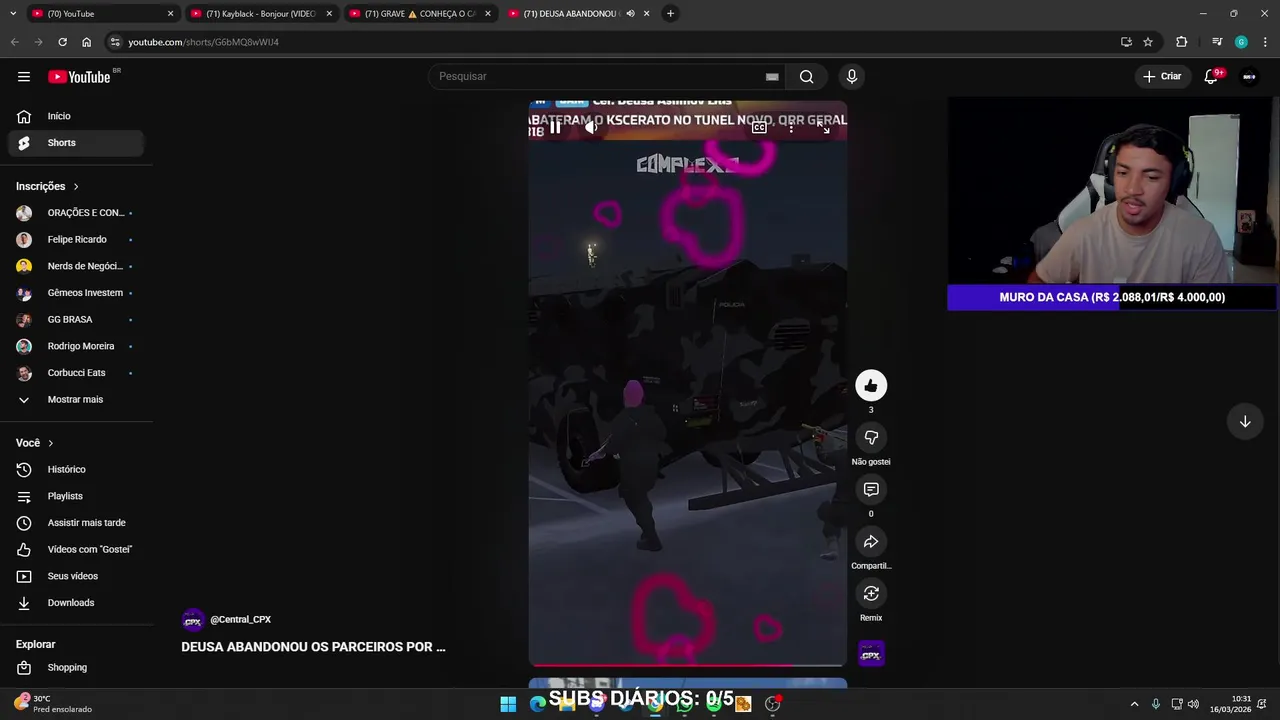Screen dimensions: 1280x720
Task: Open the GG BRASA channel
Action: [x=76, y=319]
